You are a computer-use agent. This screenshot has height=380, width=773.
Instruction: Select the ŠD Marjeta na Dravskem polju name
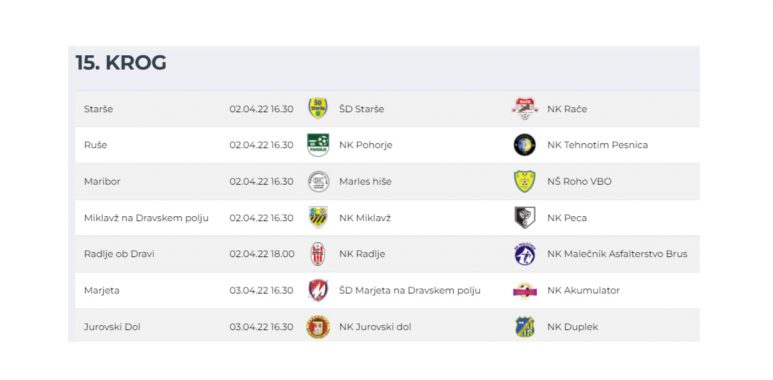(x=410, y=290)
